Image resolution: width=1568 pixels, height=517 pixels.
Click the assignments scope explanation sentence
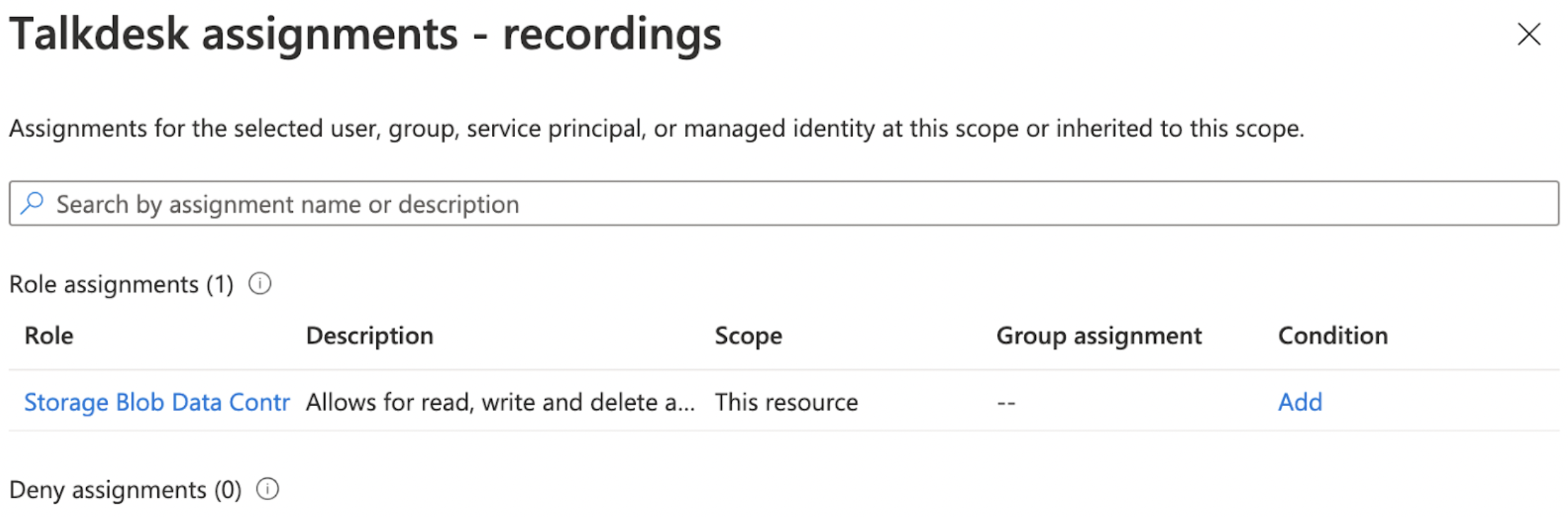point(656,129)
